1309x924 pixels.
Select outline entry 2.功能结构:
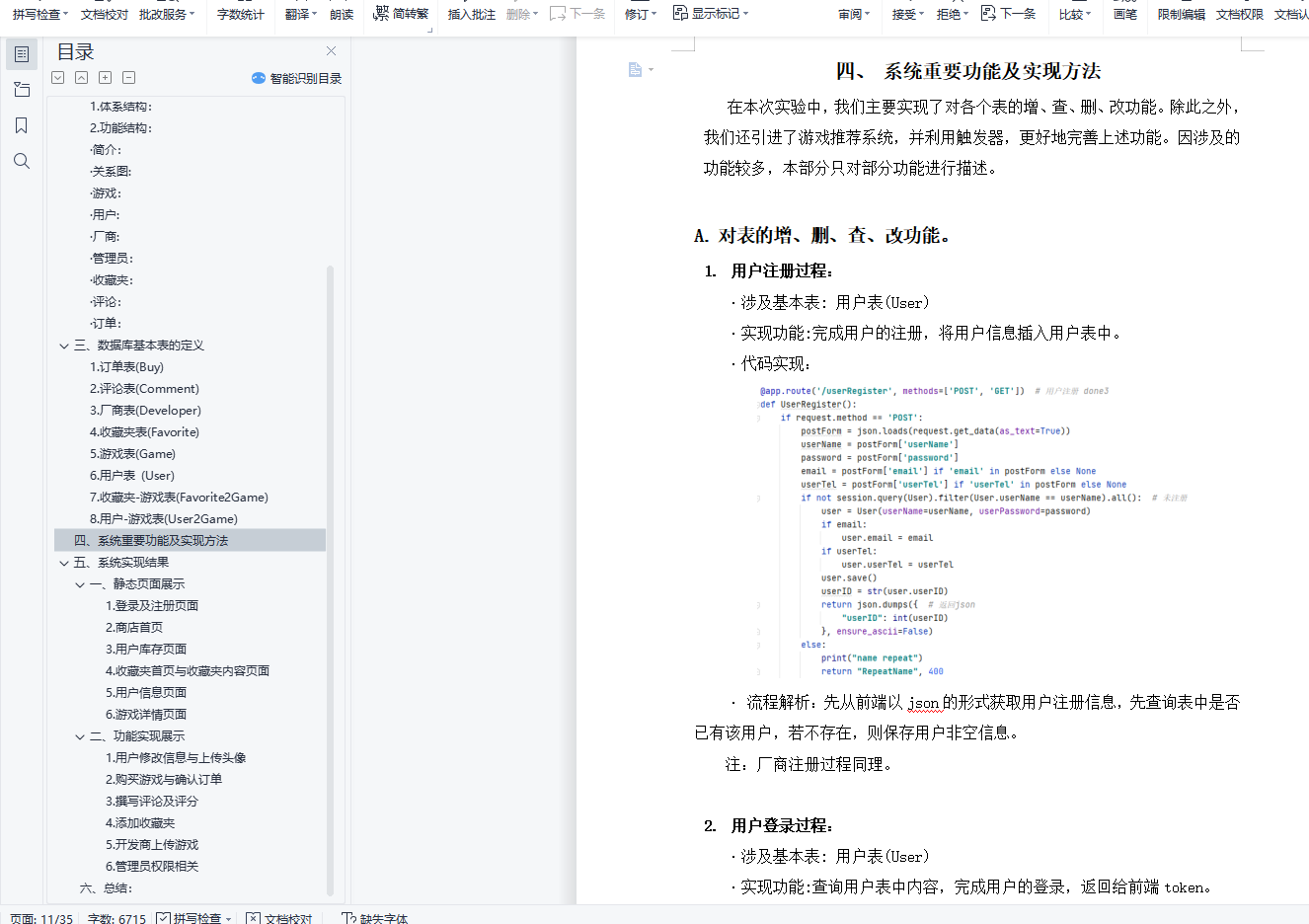pos(121,128)
